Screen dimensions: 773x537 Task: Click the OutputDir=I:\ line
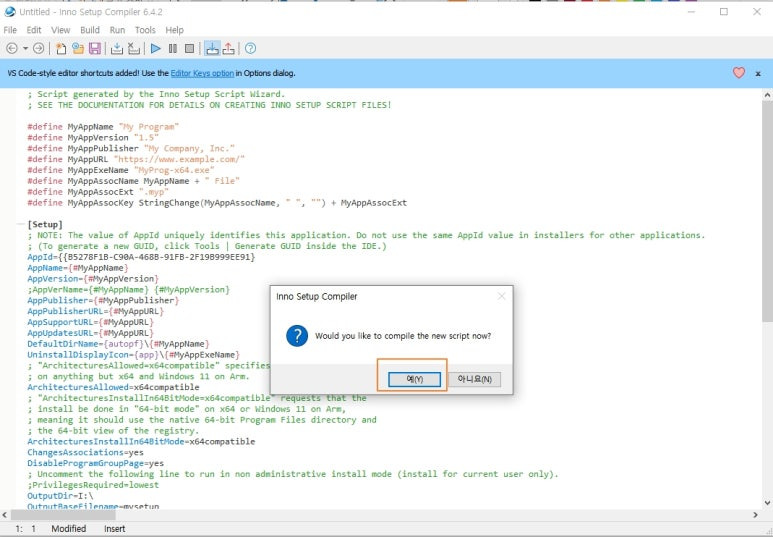pyautogui.click(x=60, y=496)
